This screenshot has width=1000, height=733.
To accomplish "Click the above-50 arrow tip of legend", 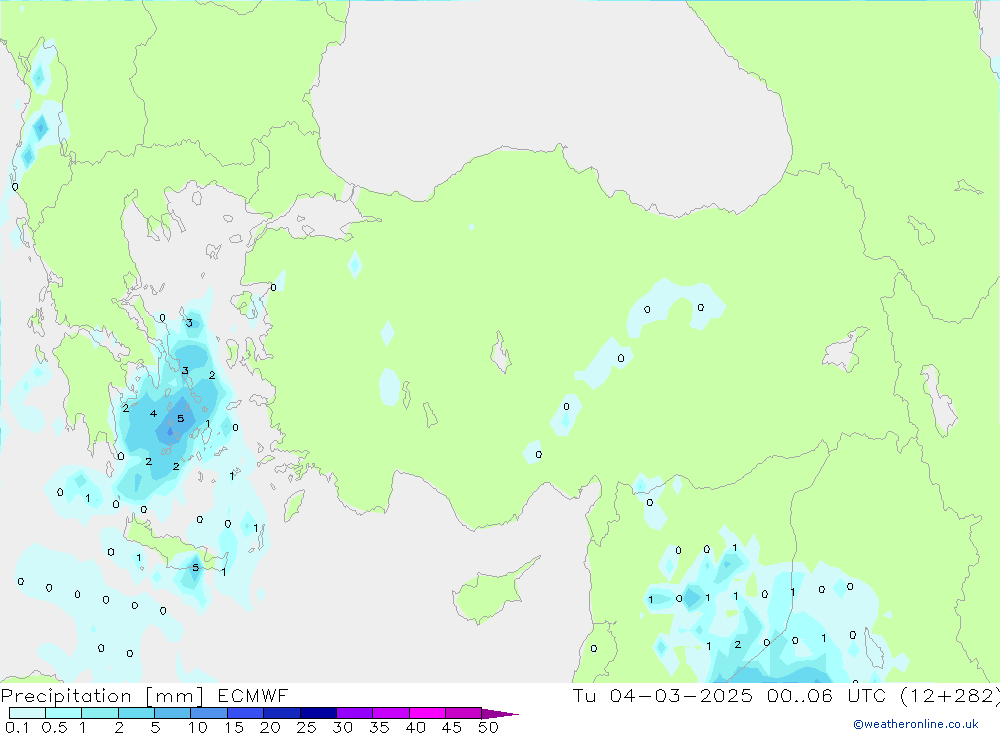I will 499,714.
